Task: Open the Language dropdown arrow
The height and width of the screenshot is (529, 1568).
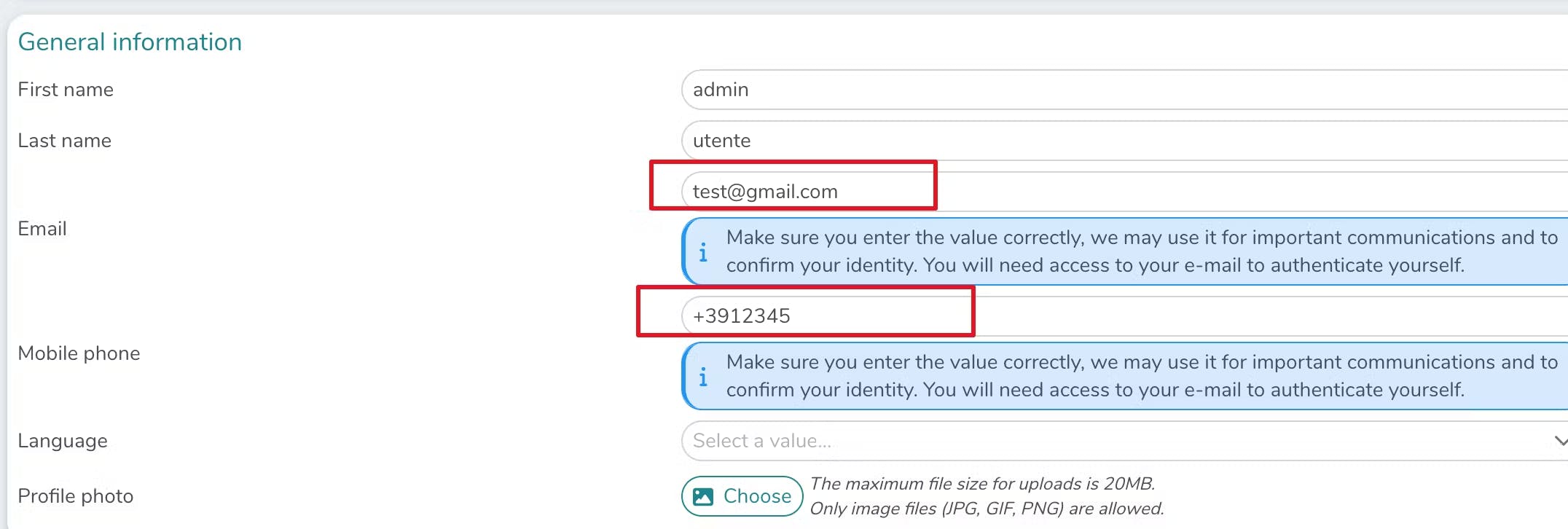Action: click(1559, 441)
